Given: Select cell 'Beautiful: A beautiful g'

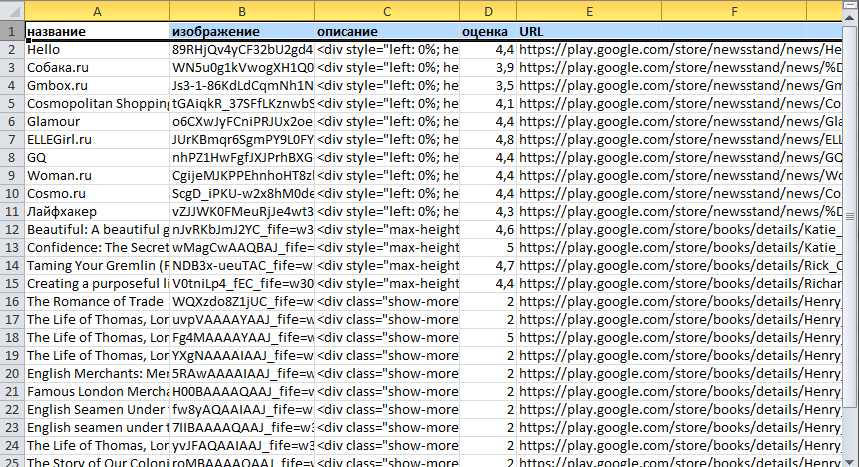Looking at the screenshot, I should click(x=97, y=229).
